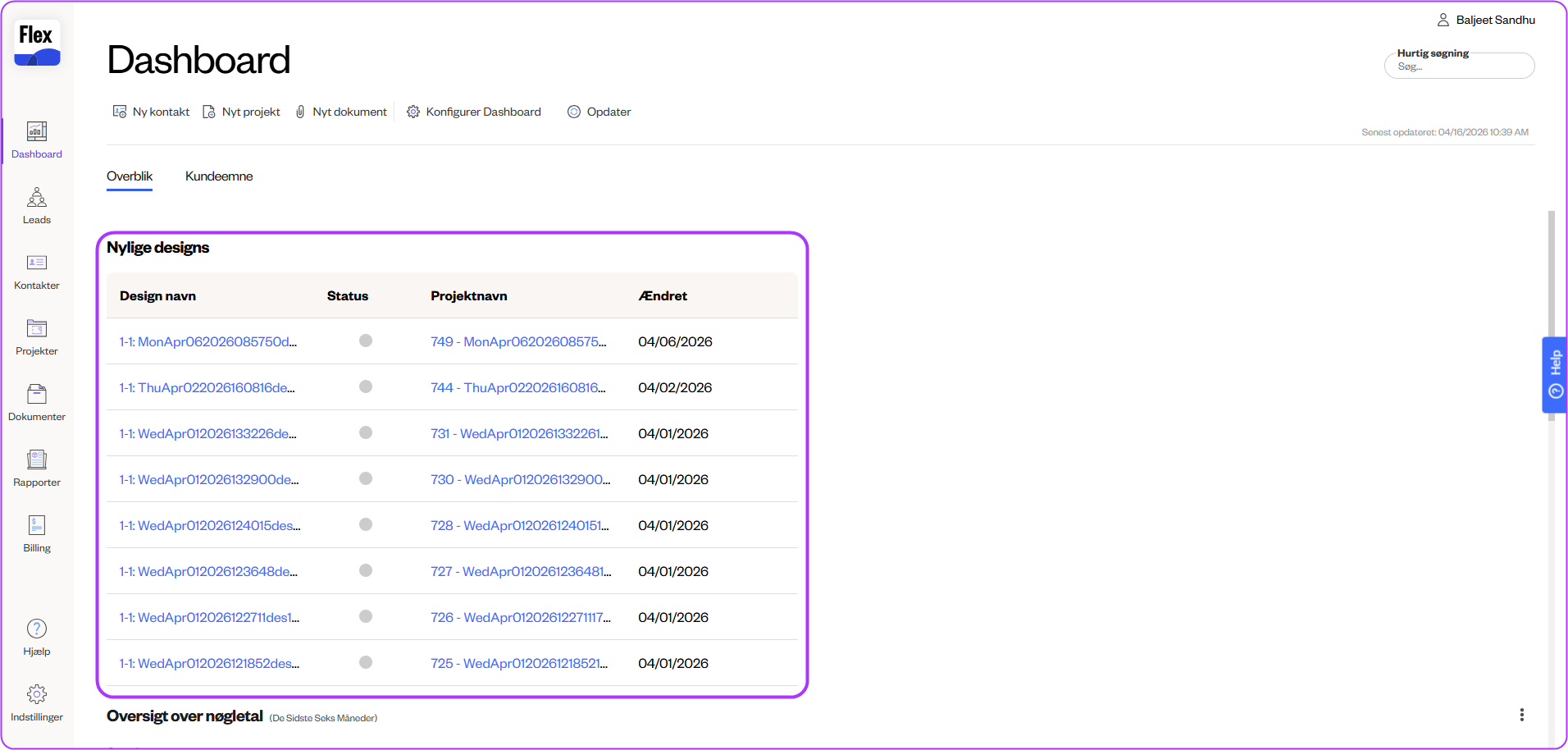Open Indstillinger settings gear
The image size is (1568, 750).
(37, 702)
